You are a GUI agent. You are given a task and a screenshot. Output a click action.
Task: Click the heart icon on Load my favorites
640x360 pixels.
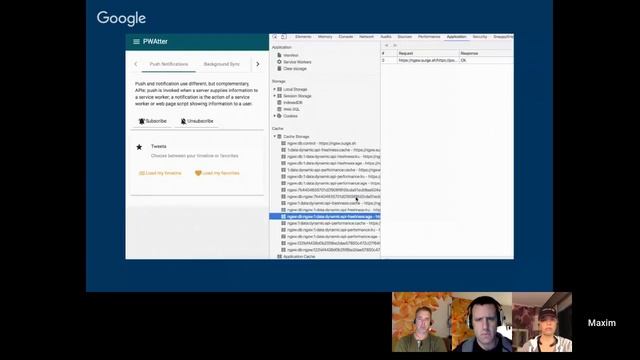pyautogui.click(x=198, y=173)
